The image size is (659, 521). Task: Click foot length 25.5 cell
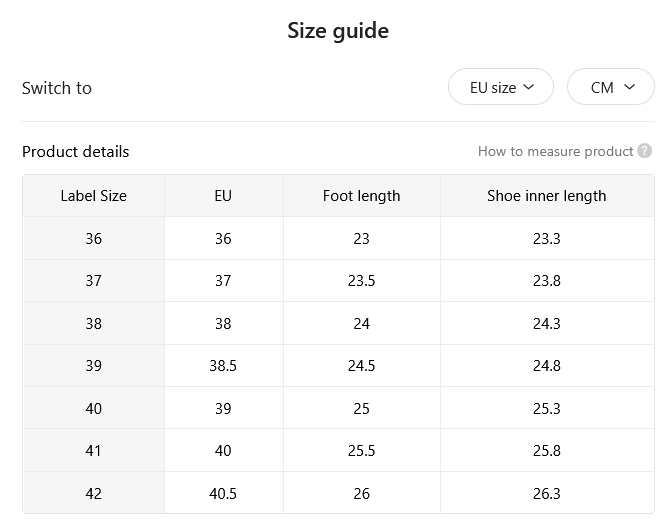[361, 450]
